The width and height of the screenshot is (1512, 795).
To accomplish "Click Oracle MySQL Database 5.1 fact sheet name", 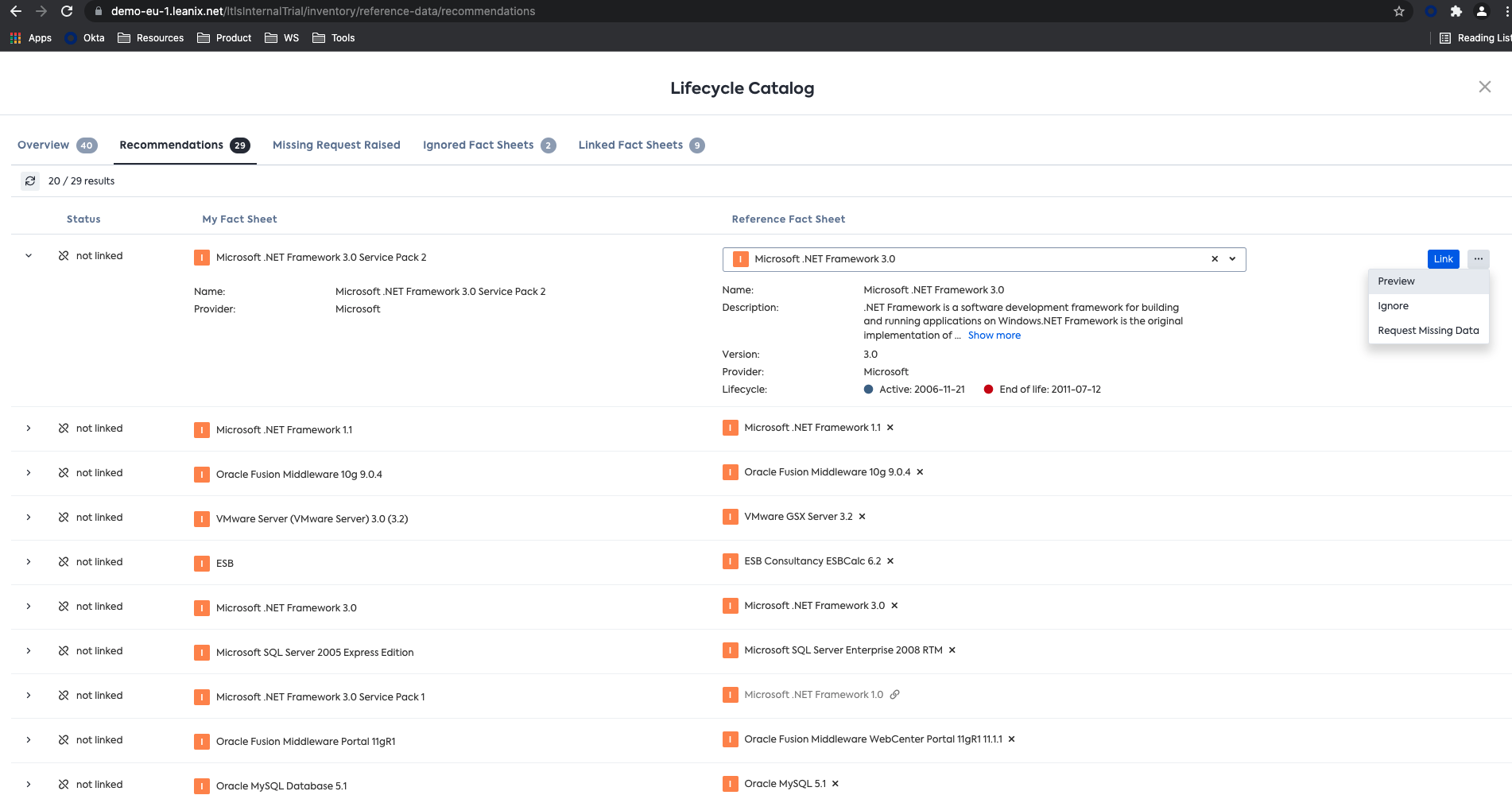I will click(x=281, y=786).
